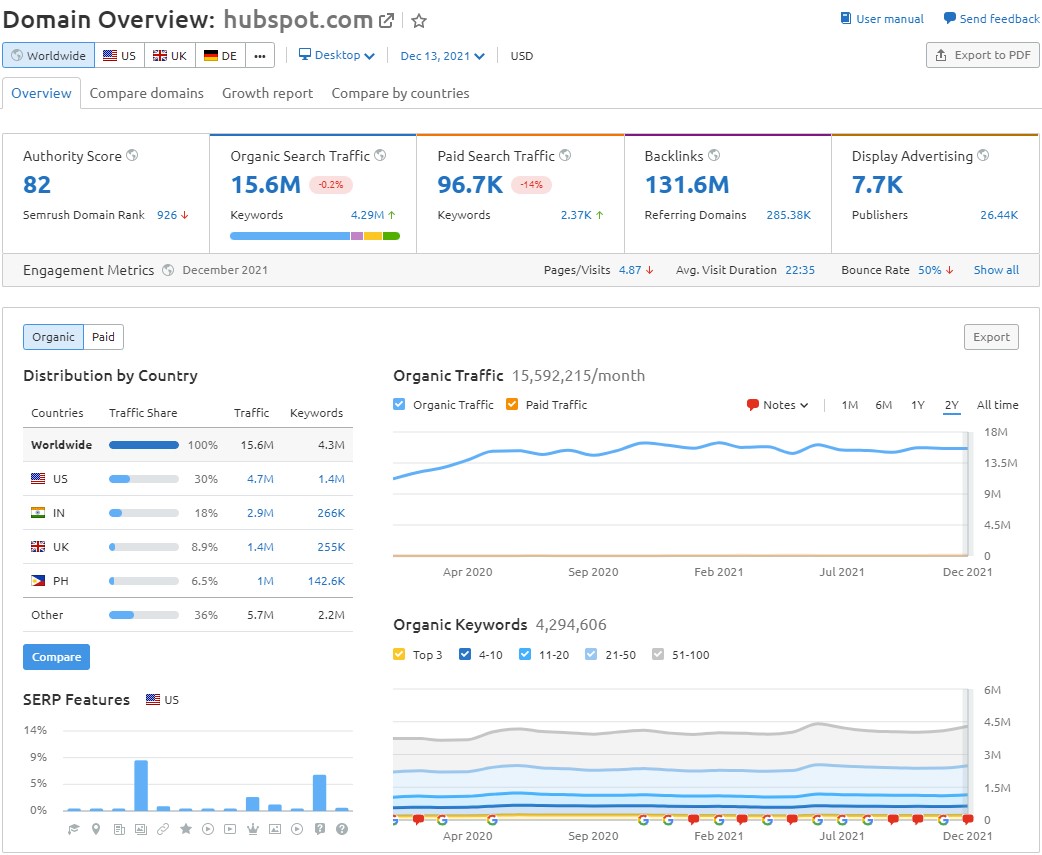Click the globe icon beside Engagement Metrics
1042x855 pixels.
point(168,270)
